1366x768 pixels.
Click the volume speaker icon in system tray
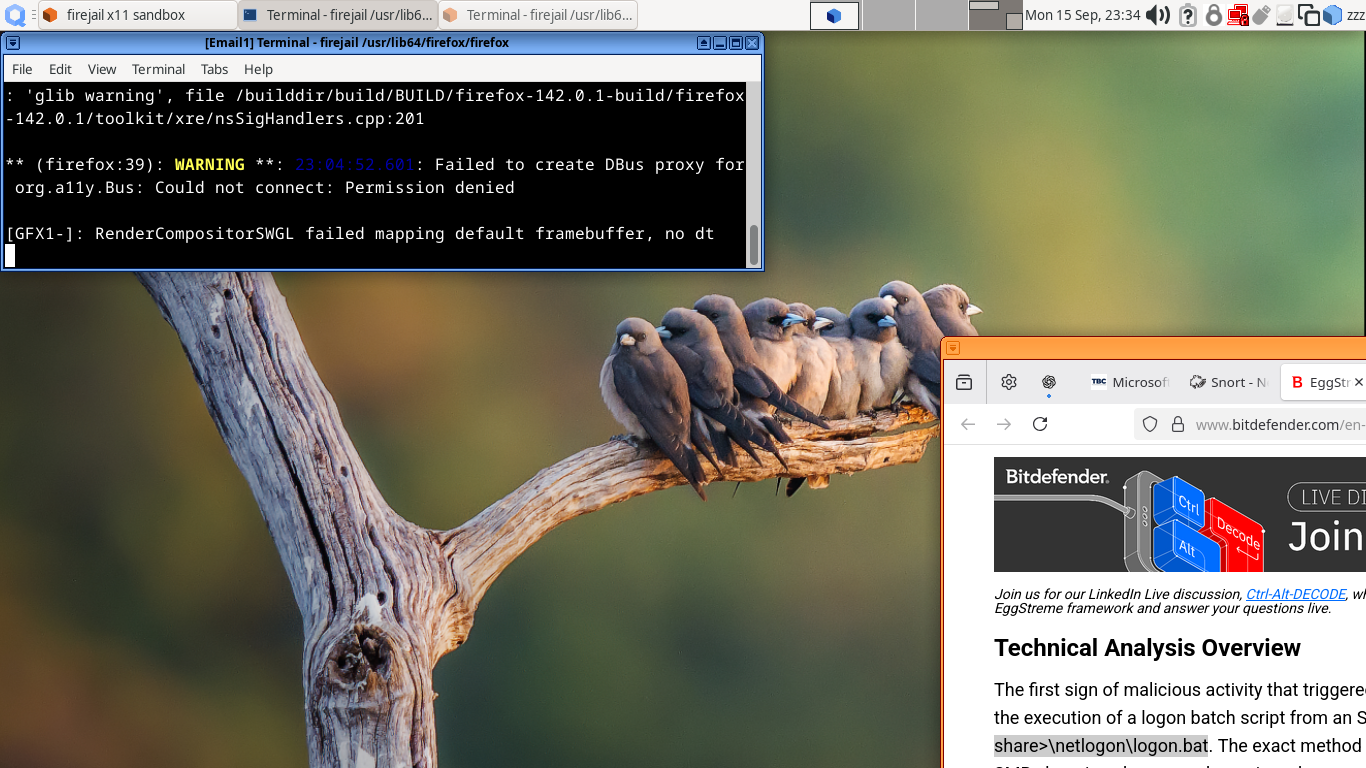point(1157,15)
